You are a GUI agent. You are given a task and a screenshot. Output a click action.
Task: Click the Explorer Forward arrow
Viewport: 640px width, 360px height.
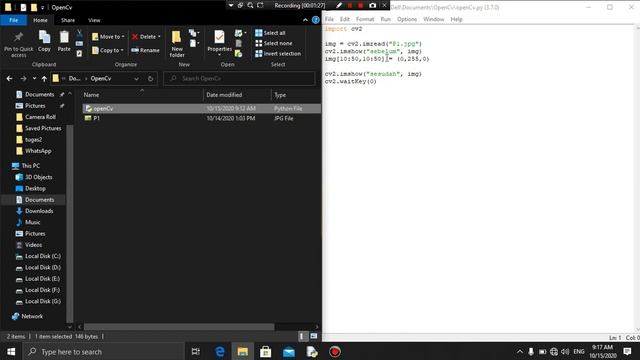point(23,78)
